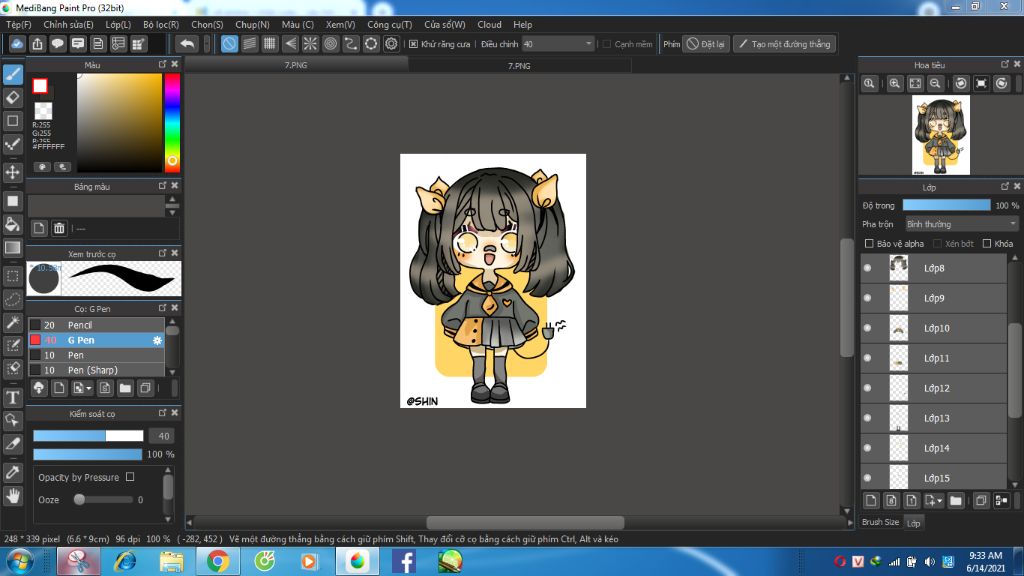Select the Hand tool
Image resolution: width=1024 pixels, height=576 pixels.
tap(12, 496)
